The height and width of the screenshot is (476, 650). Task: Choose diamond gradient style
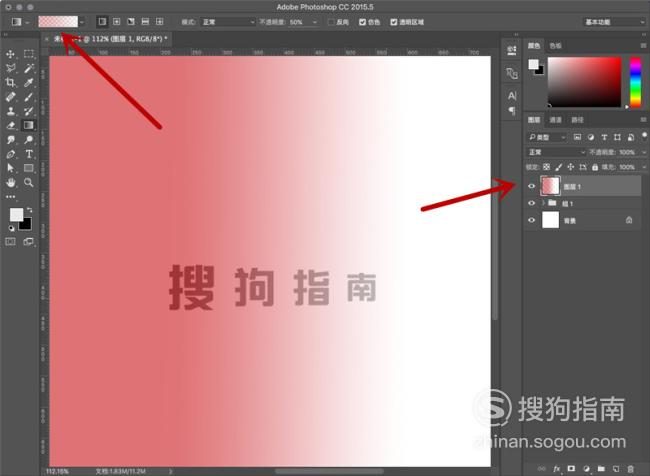[159, 22]
